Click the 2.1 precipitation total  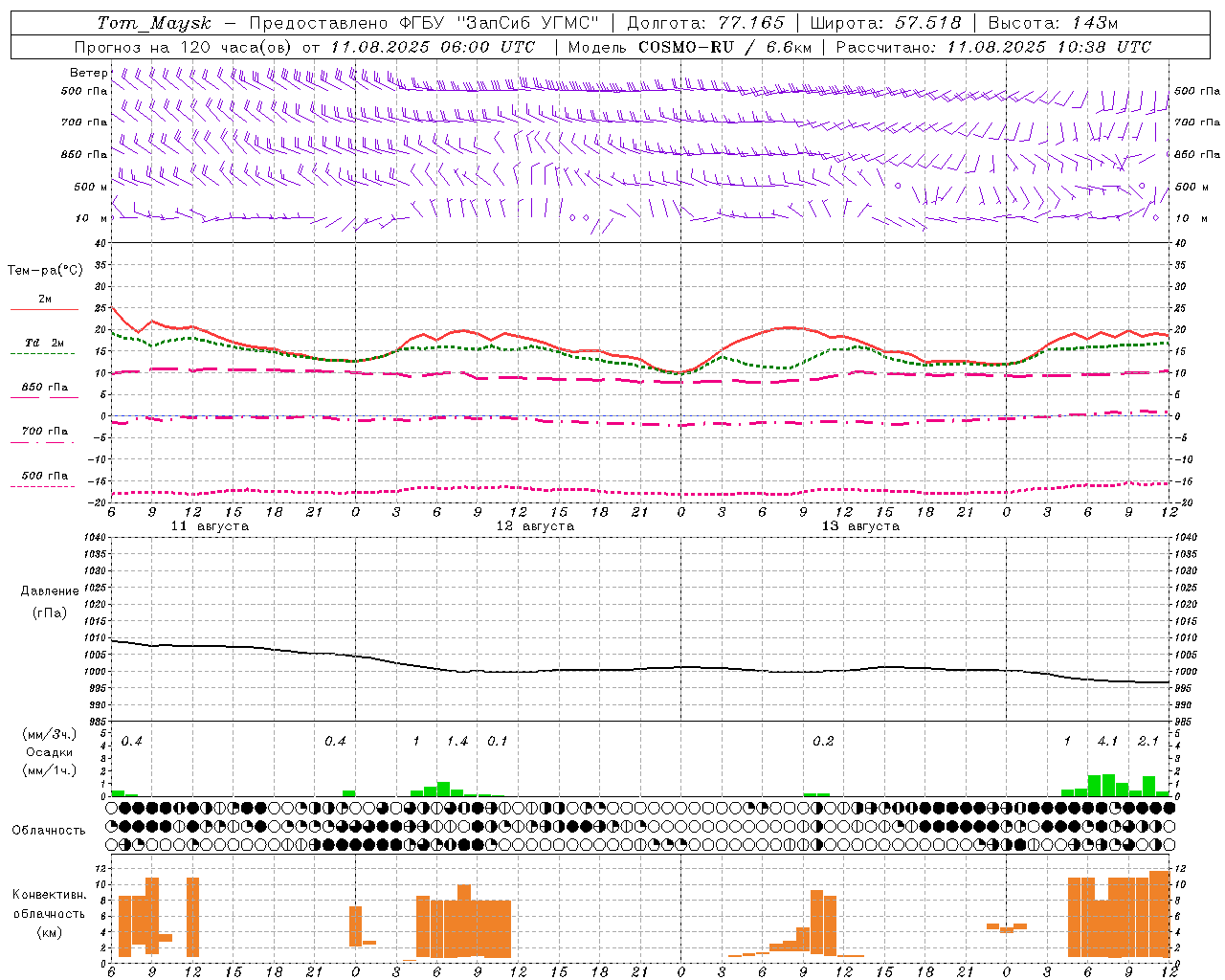click(1147, 742)
